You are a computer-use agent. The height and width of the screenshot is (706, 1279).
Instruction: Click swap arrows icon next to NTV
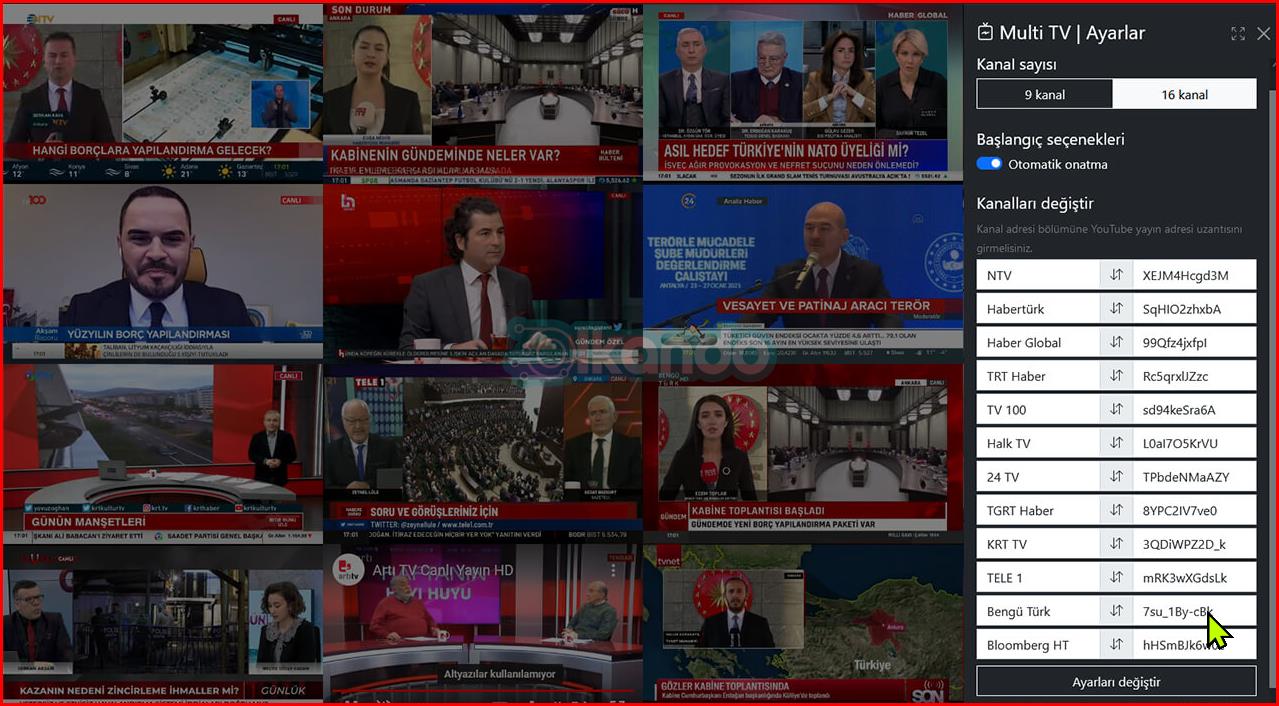pyautogui.click(x=1116, y=275)
